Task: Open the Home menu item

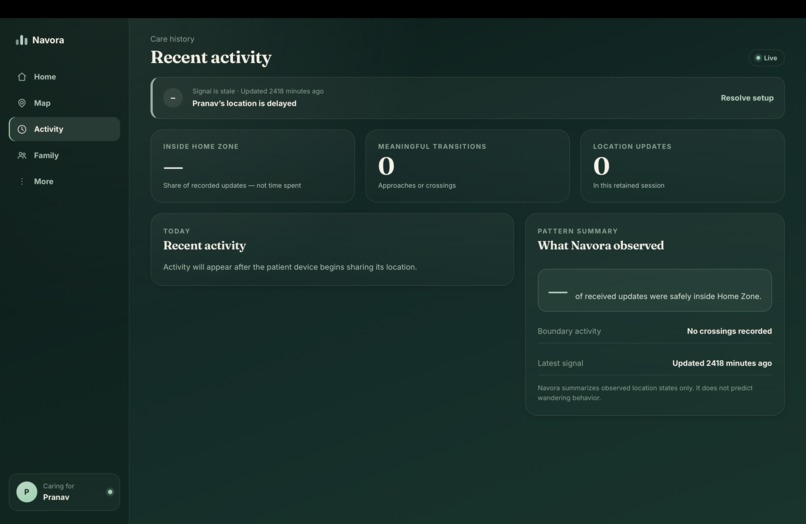Action: pyautogui.click(x=64, y=77)
